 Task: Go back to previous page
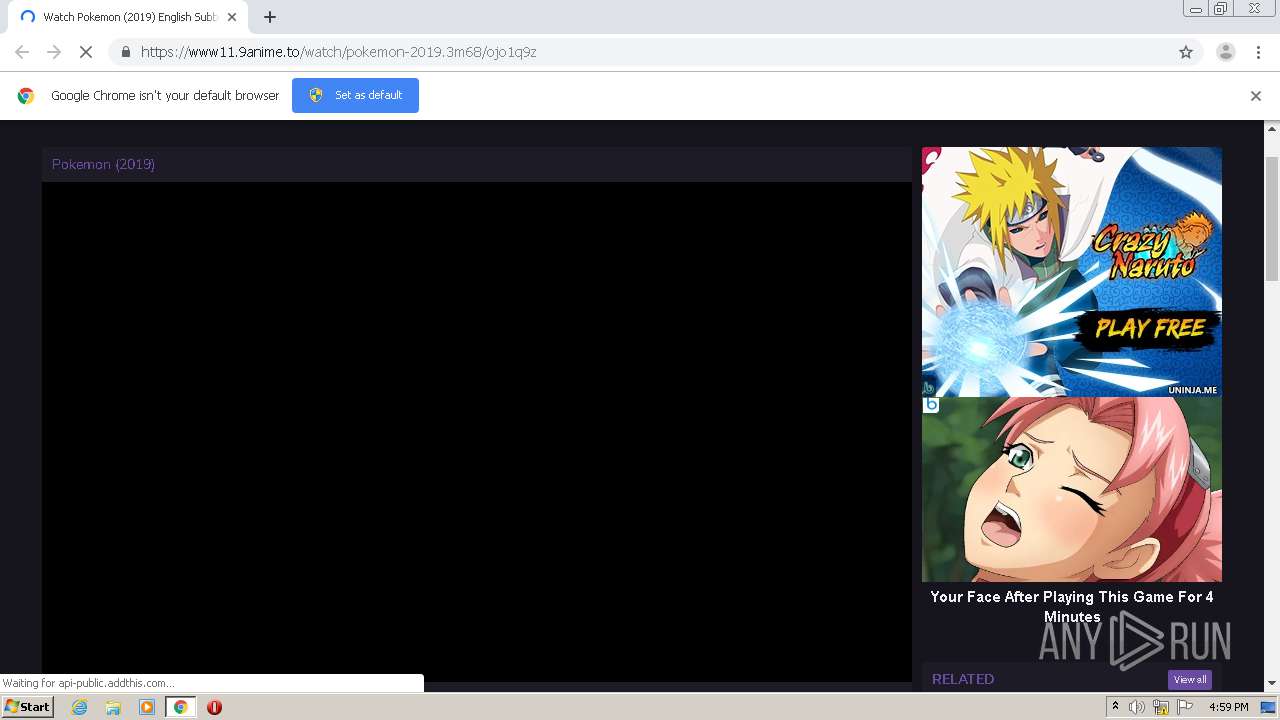(x=22, y=52)
